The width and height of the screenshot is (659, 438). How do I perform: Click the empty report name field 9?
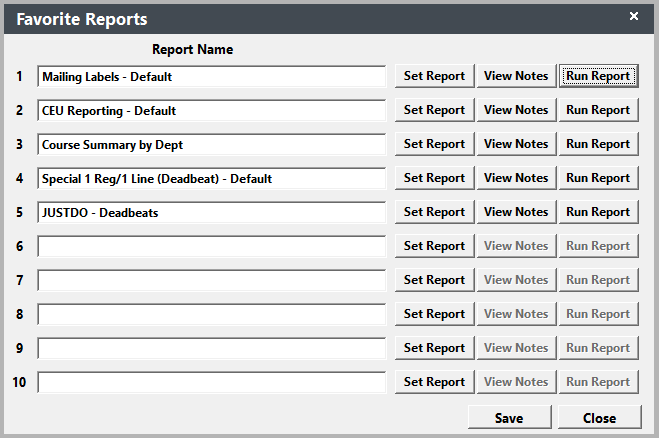click(x=211, y=348)
